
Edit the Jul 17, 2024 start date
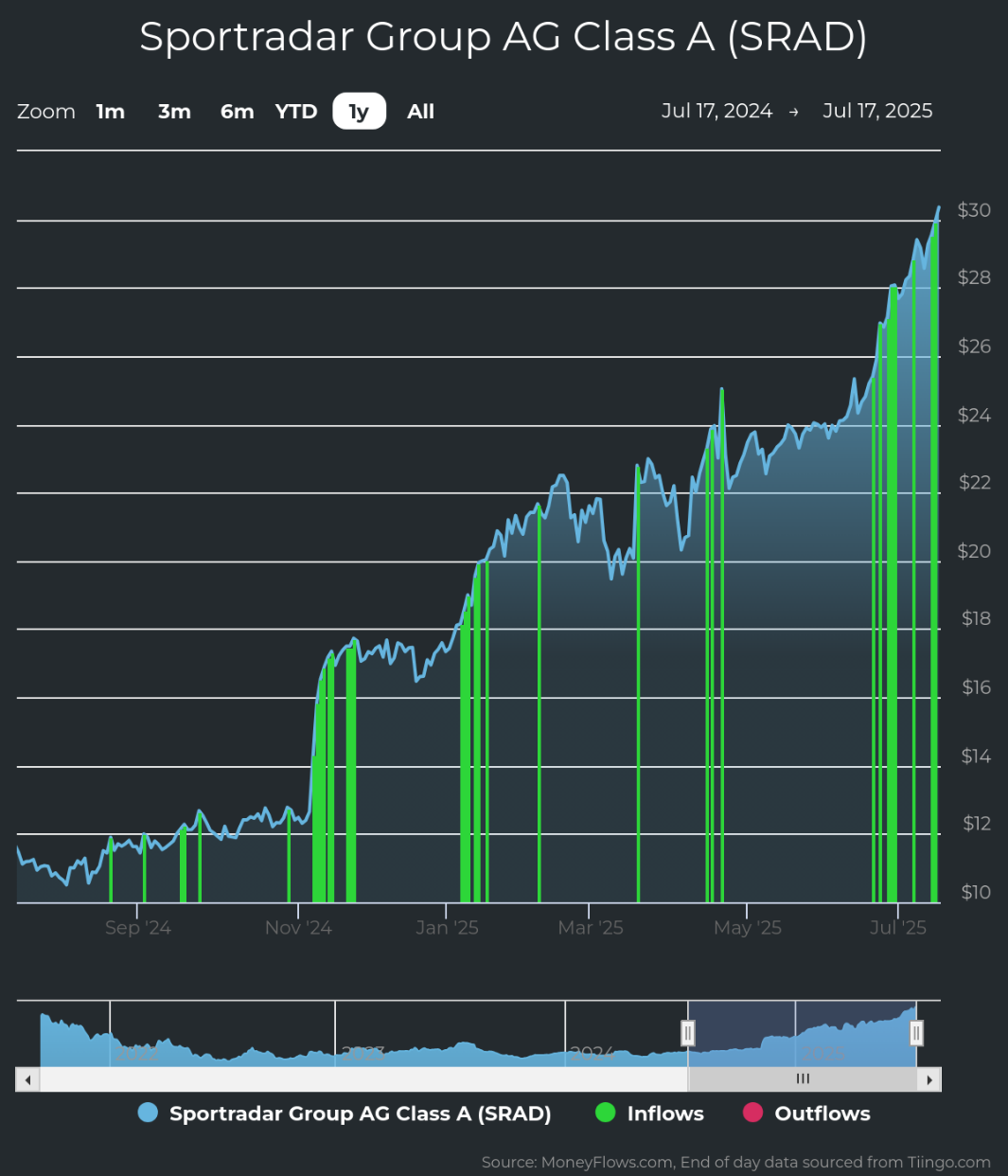point(716,111)
